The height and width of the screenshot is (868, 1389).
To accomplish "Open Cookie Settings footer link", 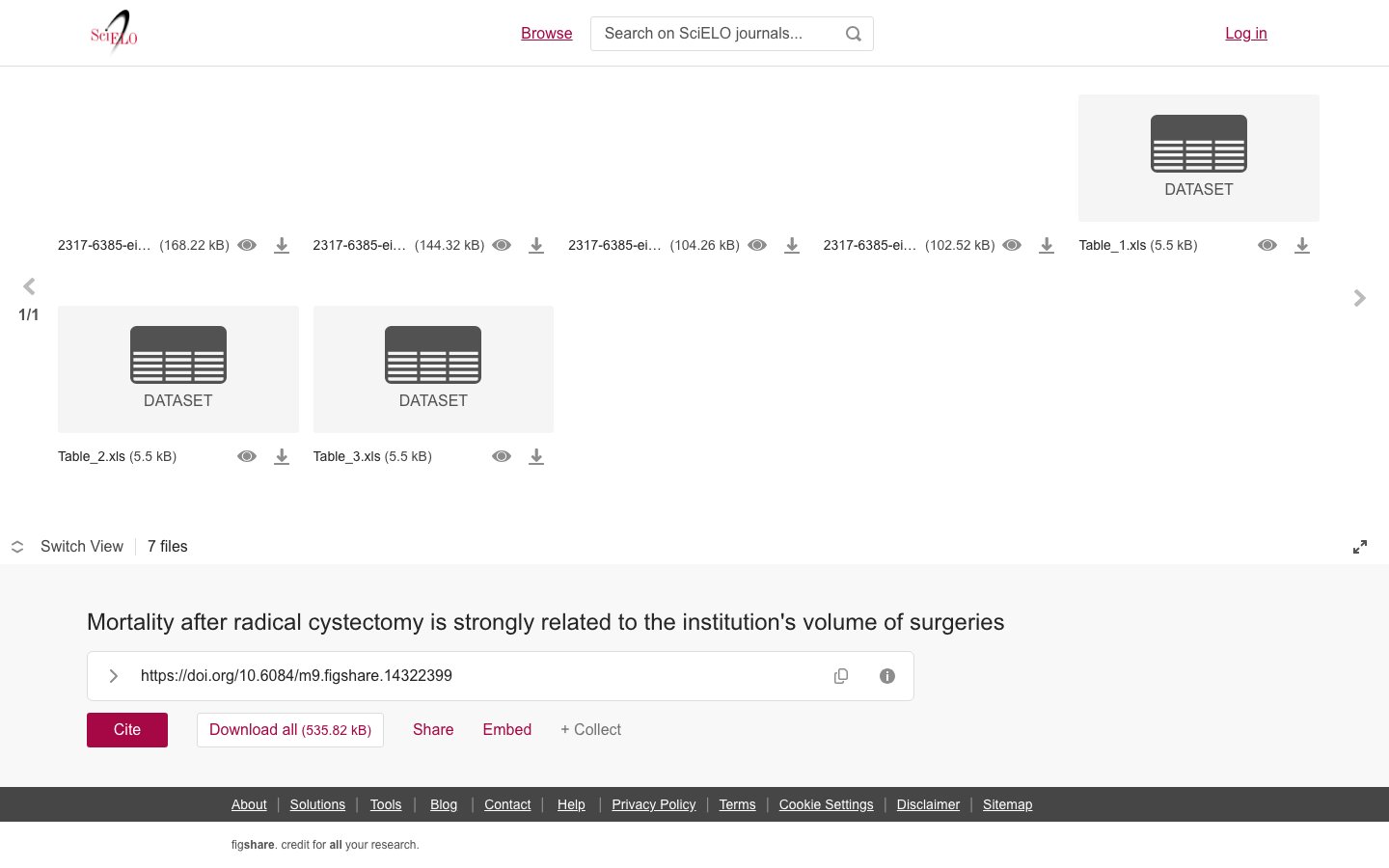I will (827, 804).
